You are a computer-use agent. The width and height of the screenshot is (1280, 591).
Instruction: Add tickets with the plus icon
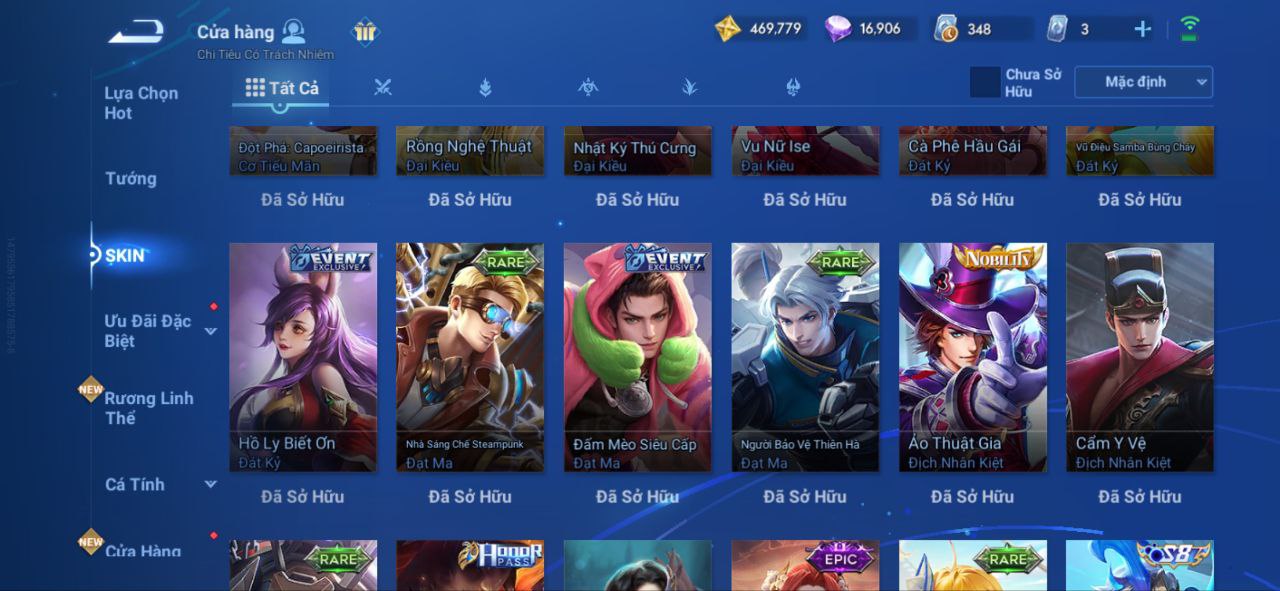[1142, 29]
